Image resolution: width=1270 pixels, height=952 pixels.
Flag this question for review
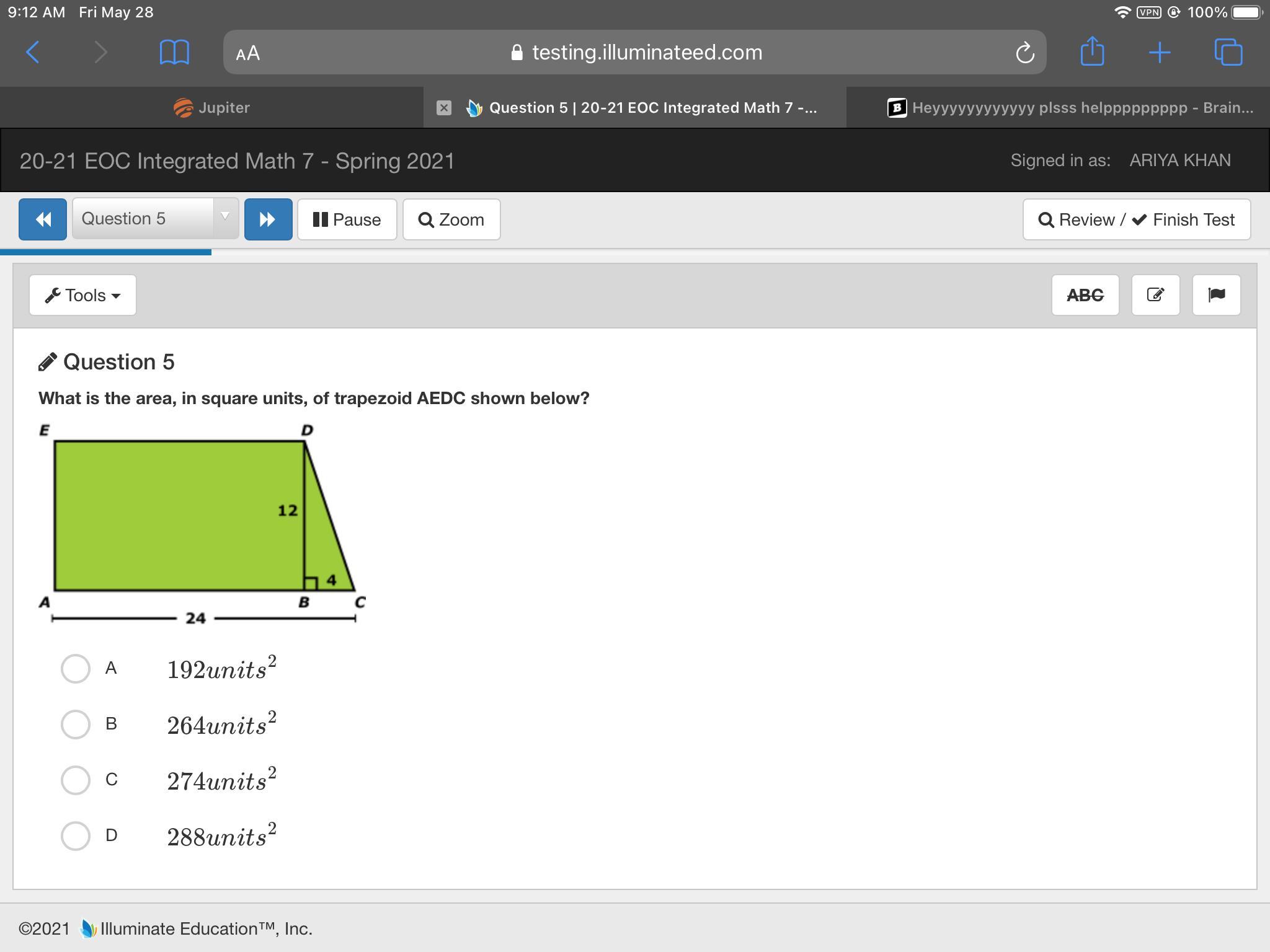(x=1216, y=295)
